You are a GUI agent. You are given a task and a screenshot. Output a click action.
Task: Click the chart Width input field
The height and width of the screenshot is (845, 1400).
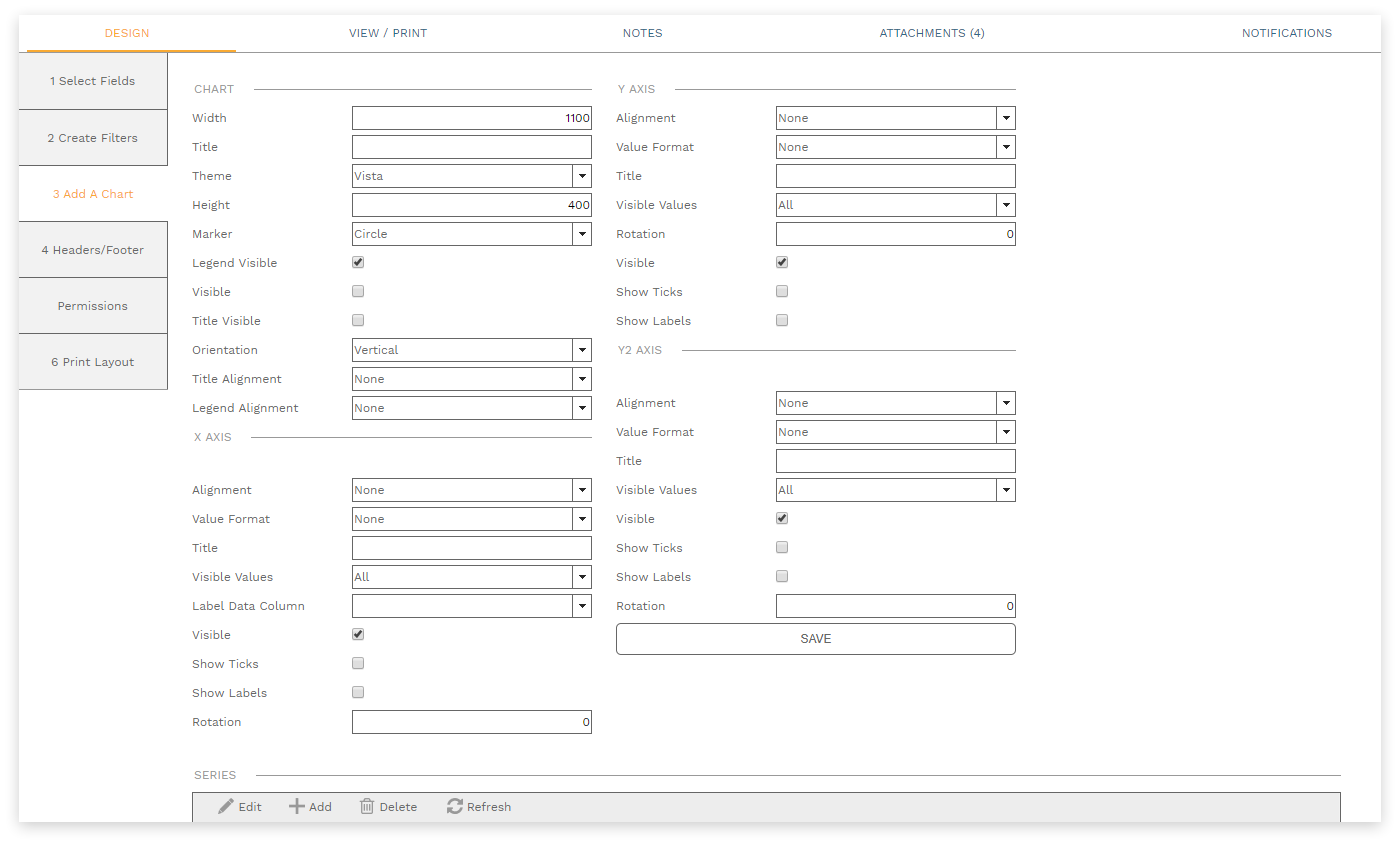pyautogui.click(x=471, y=118)
